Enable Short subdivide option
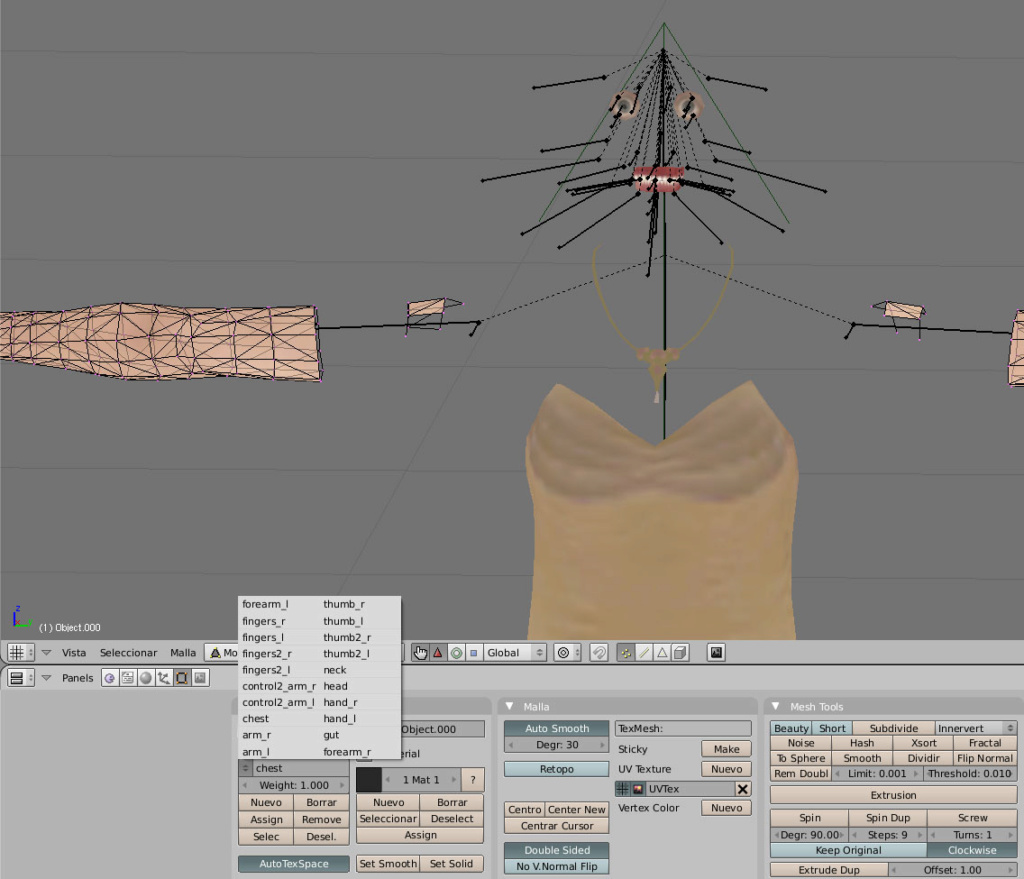 (832, 728)
